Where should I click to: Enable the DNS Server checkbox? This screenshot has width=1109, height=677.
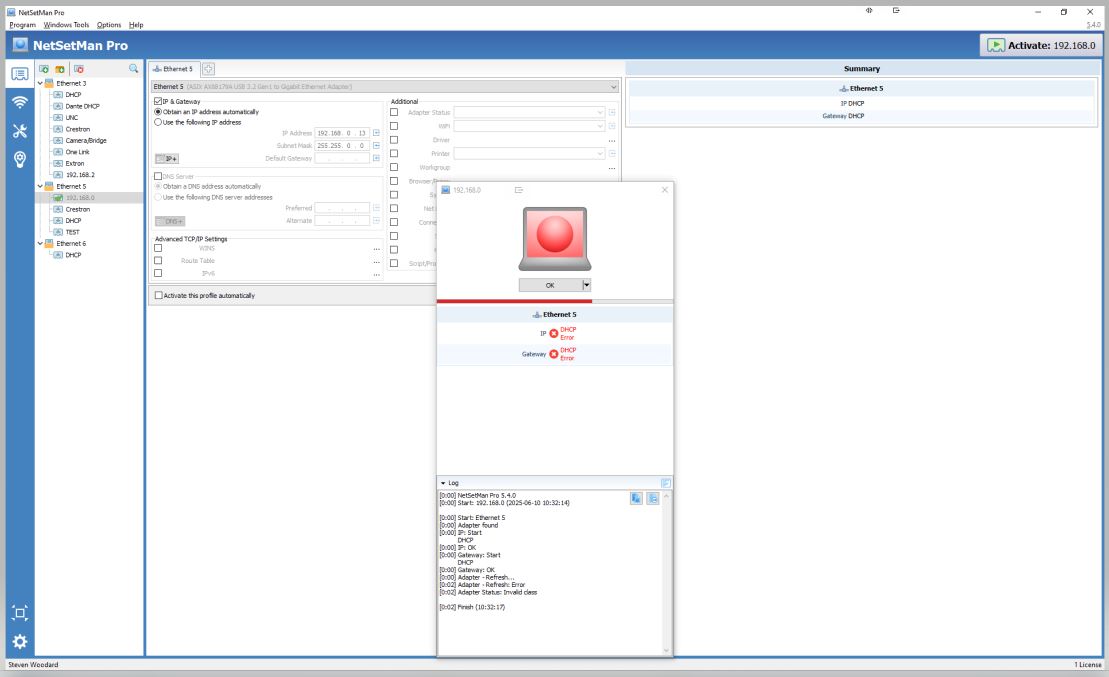coord(158,176)
